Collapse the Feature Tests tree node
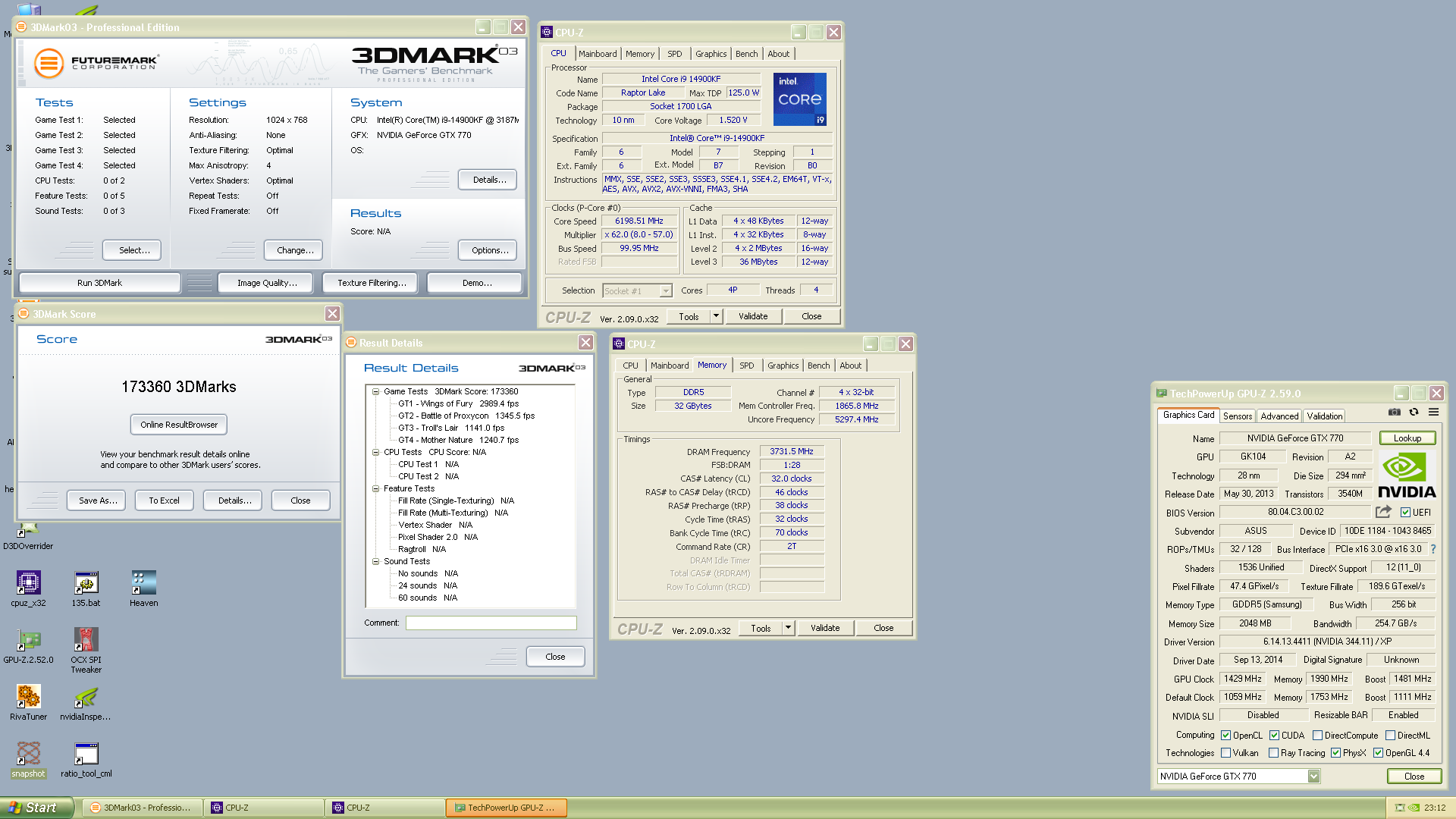The image size is (1456, 819). click(x=375, y=489)
